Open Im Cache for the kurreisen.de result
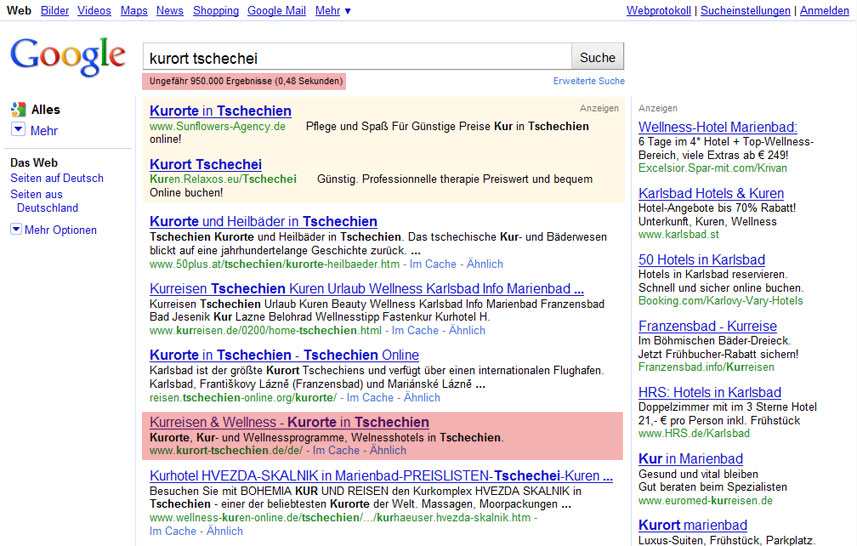 click(x=415, y=330)
